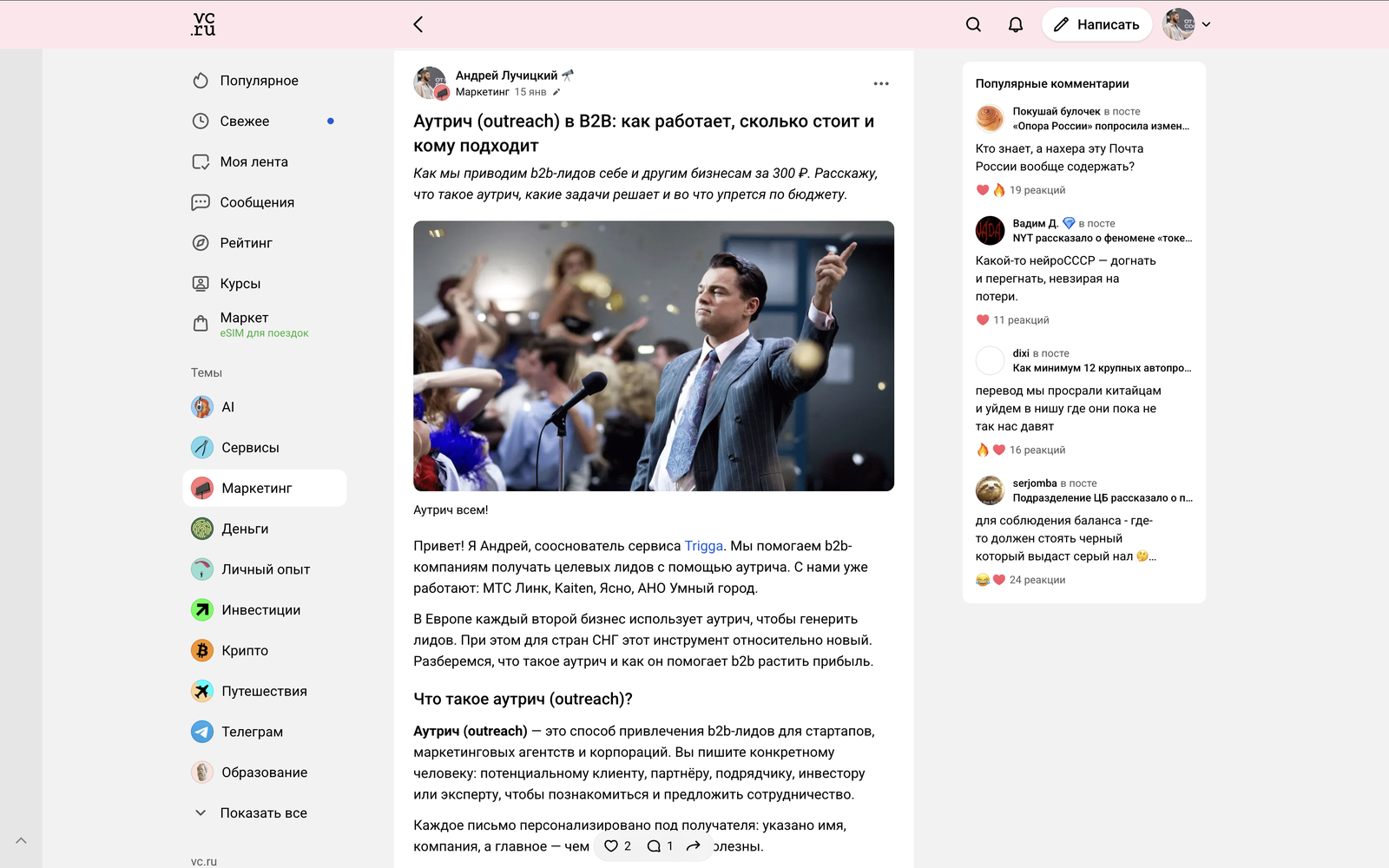Click the Написать button
The width and height of the screenshot is (1389, 868).
pos(1096,24)
